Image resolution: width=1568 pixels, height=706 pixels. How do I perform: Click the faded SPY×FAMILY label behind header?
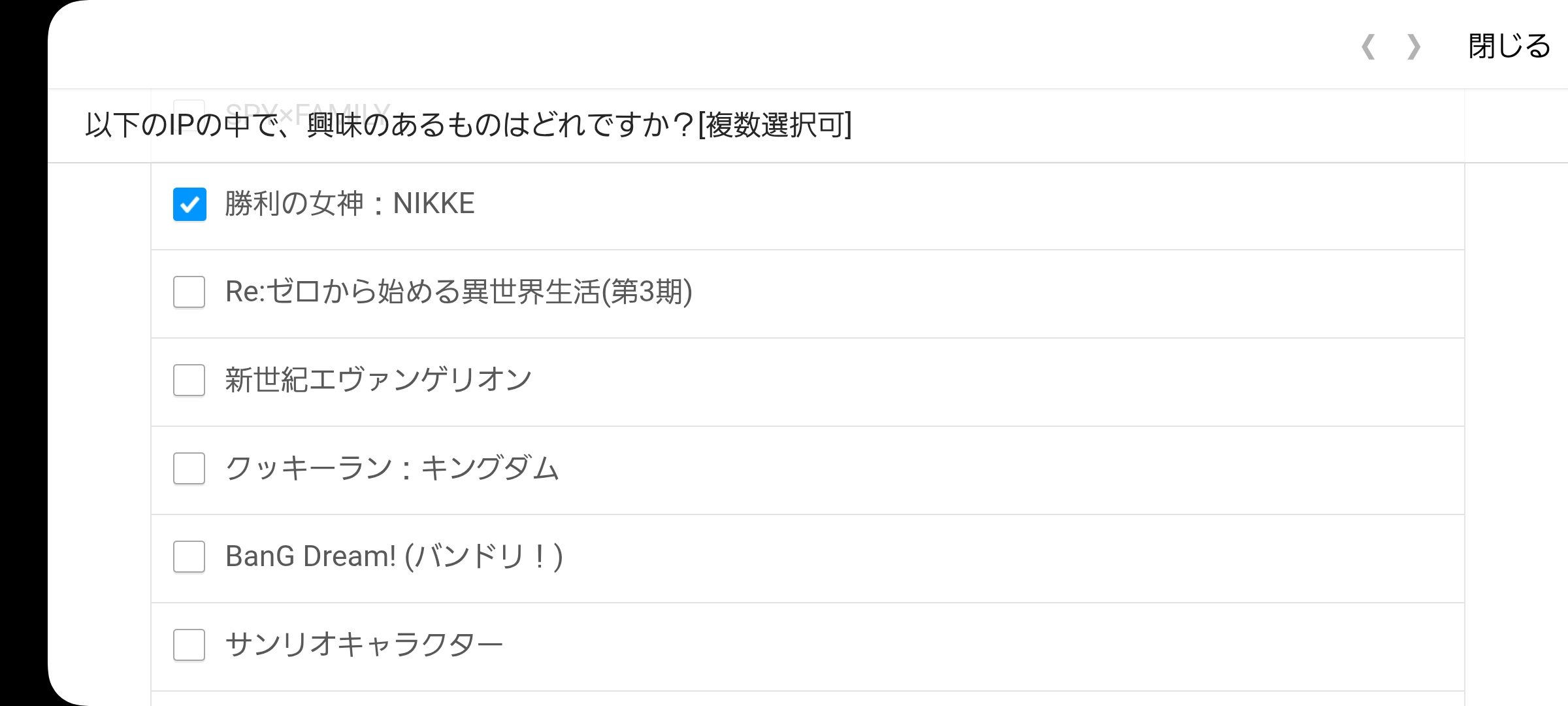308,106
